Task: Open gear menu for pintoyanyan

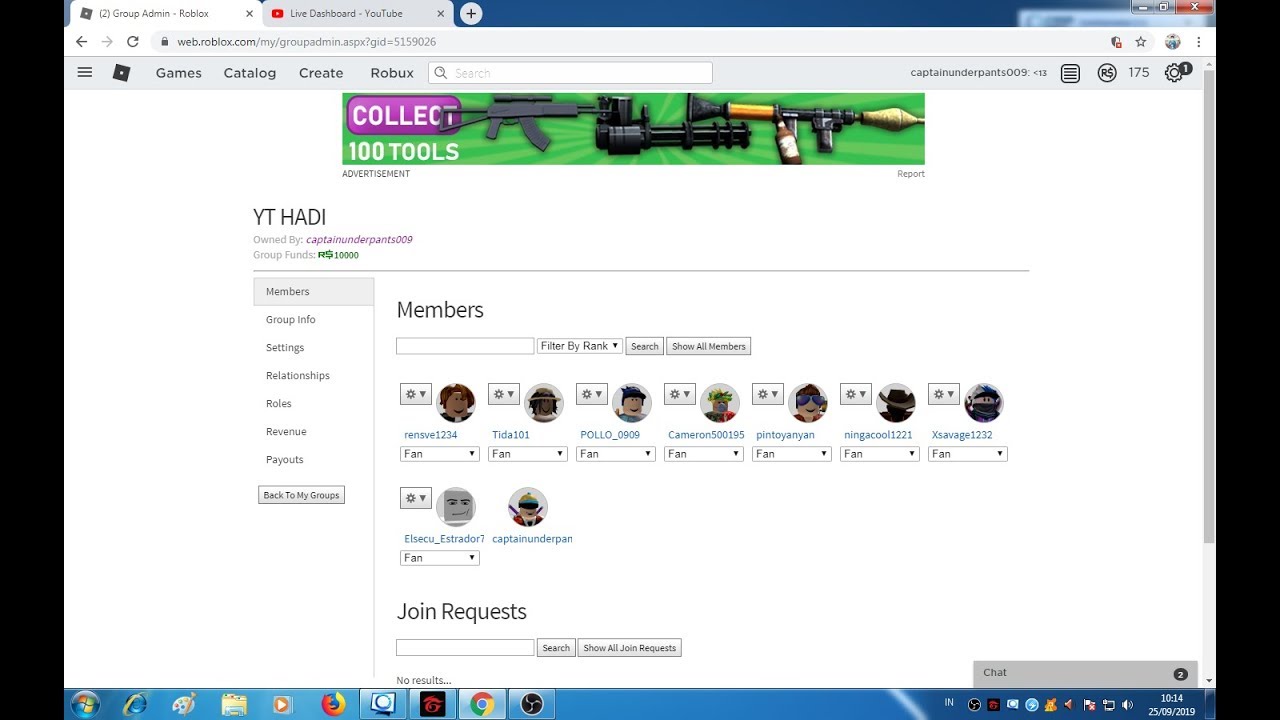Action: [768, 394]
